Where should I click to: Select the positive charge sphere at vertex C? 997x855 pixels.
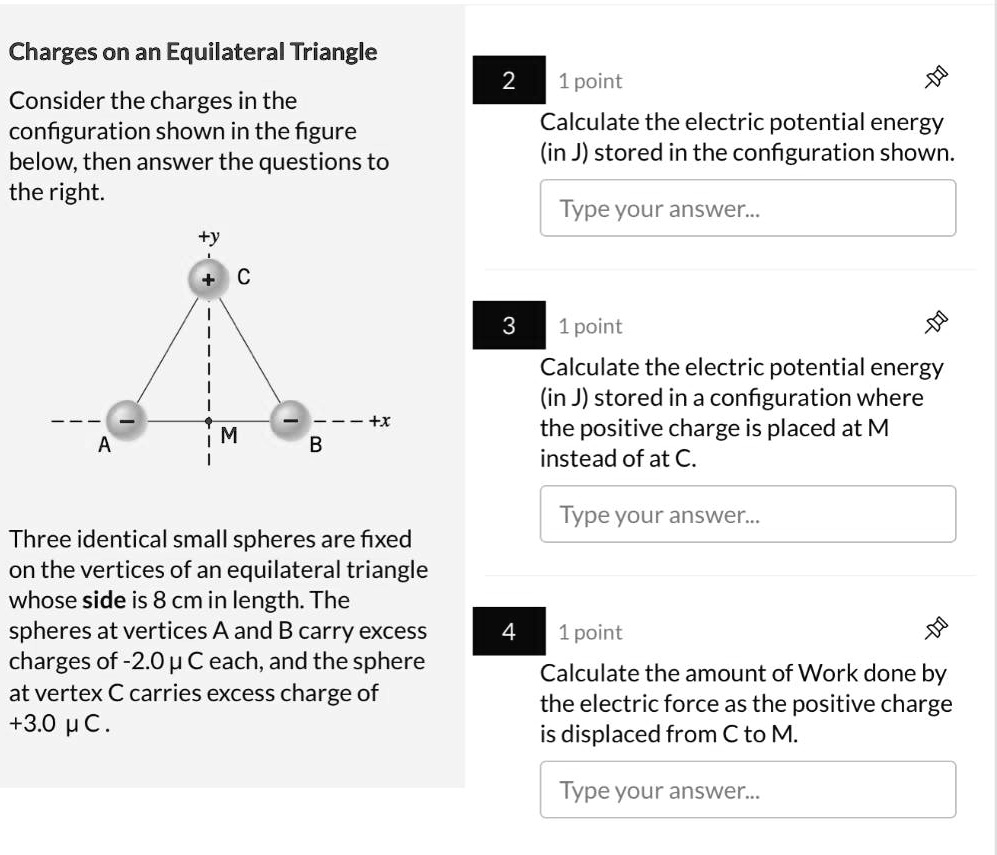207,279
